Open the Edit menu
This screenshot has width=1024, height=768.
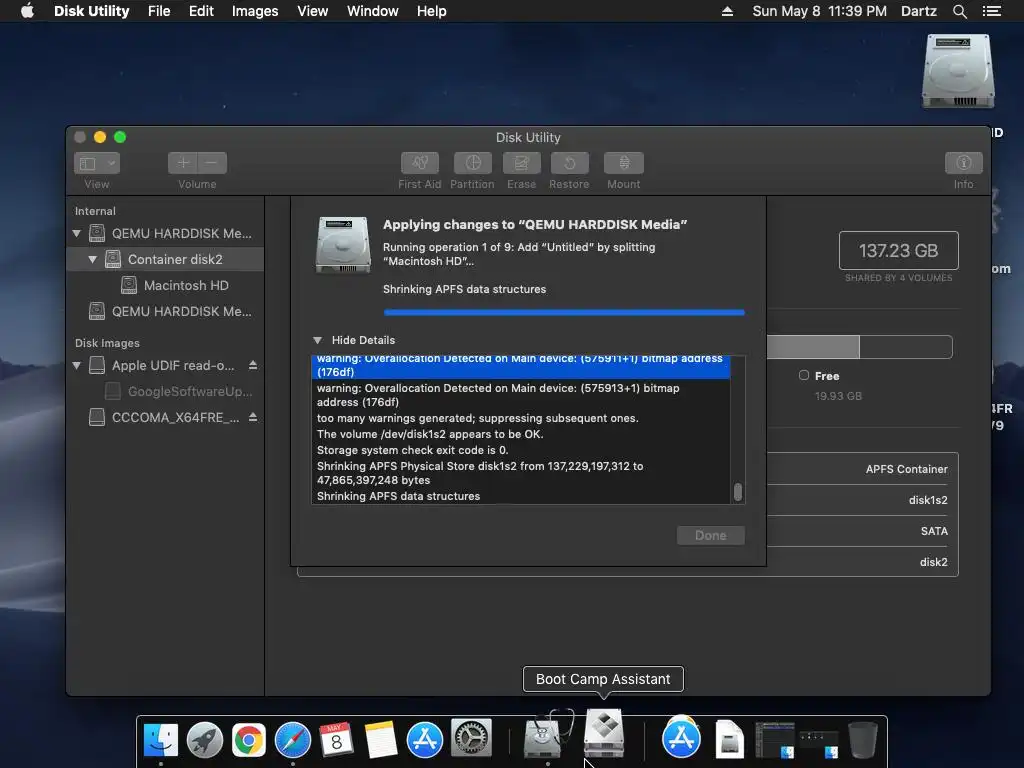point(201,11)
